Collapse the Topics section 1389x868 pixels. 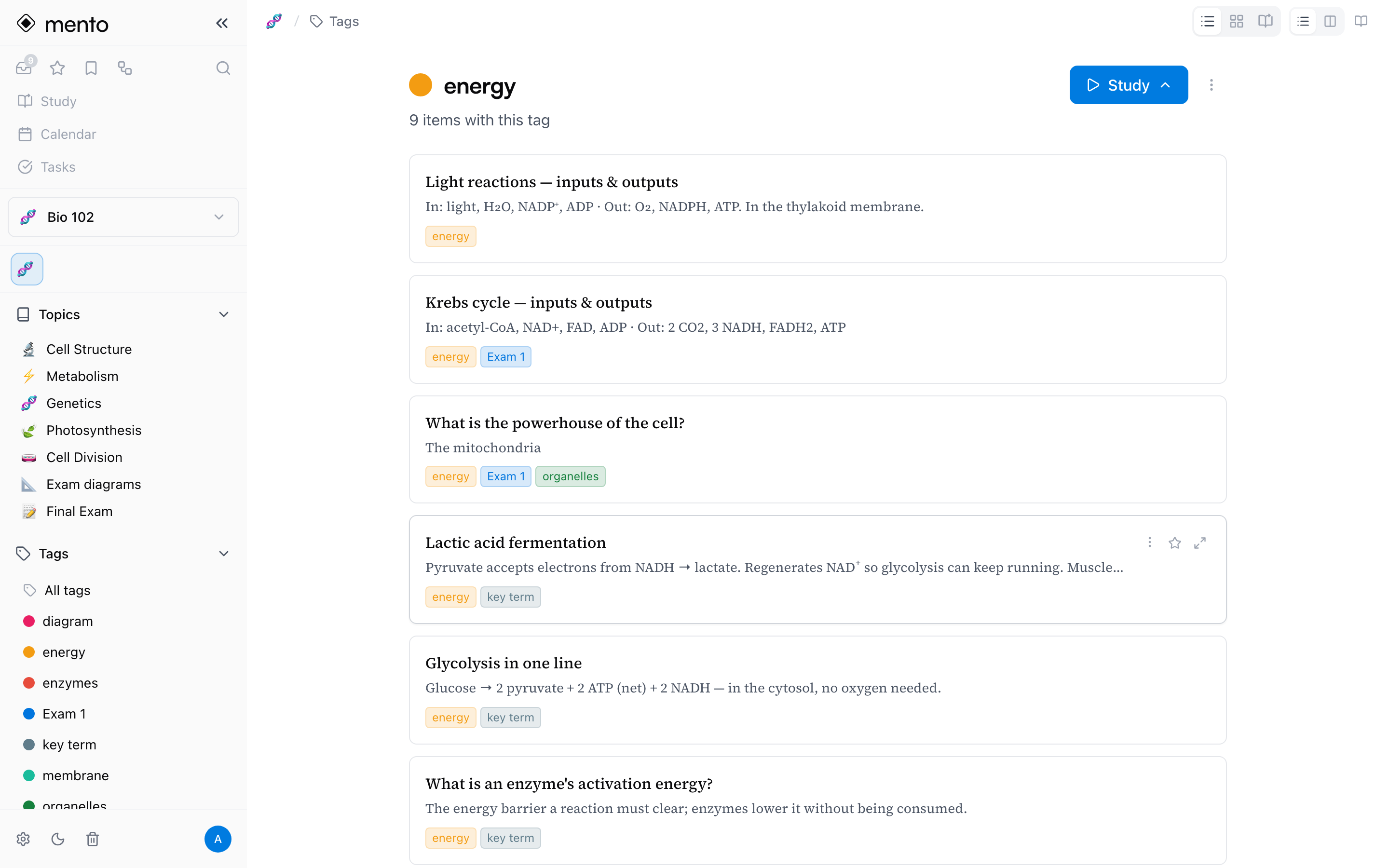click(224, 314)
